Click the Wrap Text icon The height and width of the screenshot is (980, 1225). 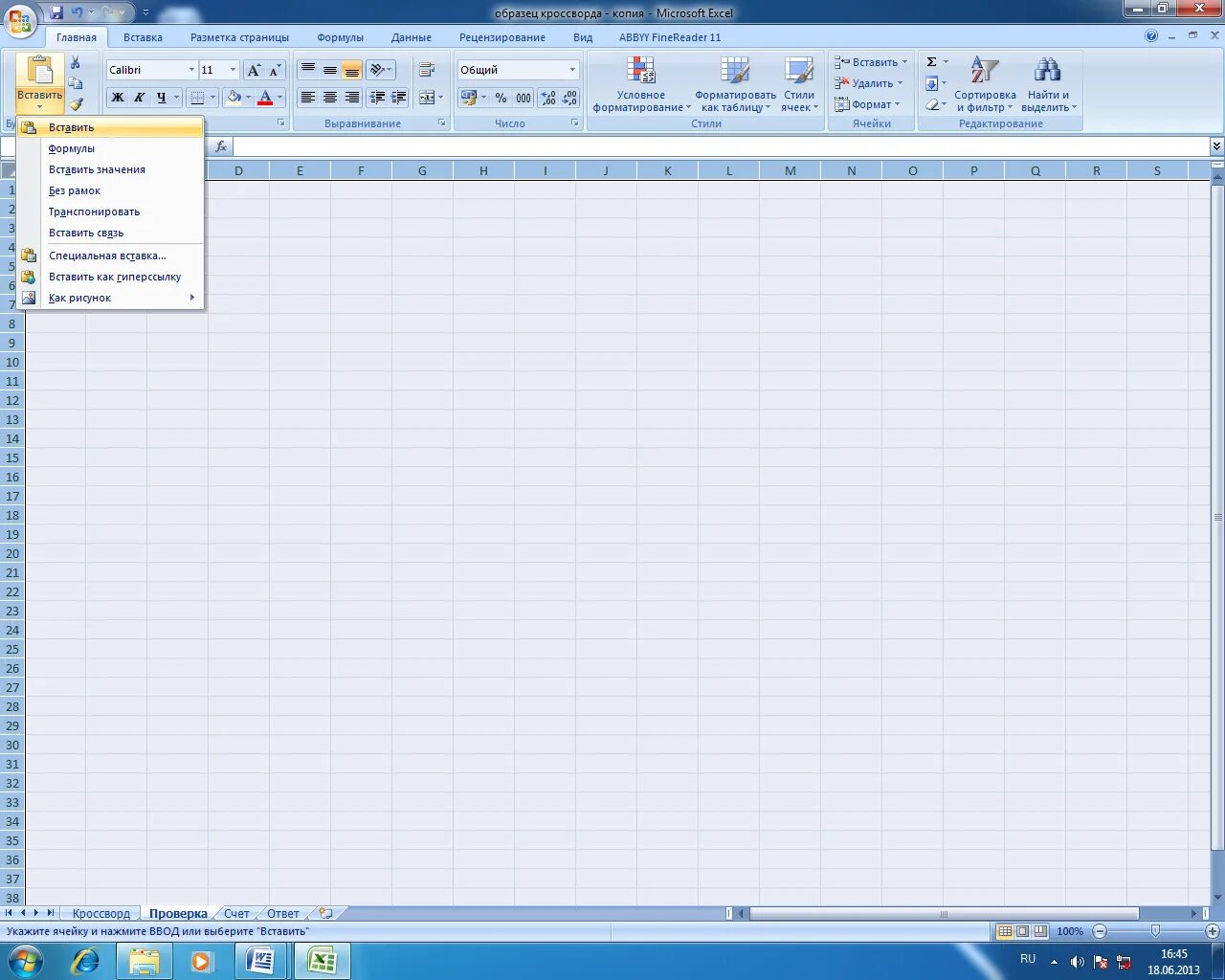pyautogui.click(x=427, y=70)
